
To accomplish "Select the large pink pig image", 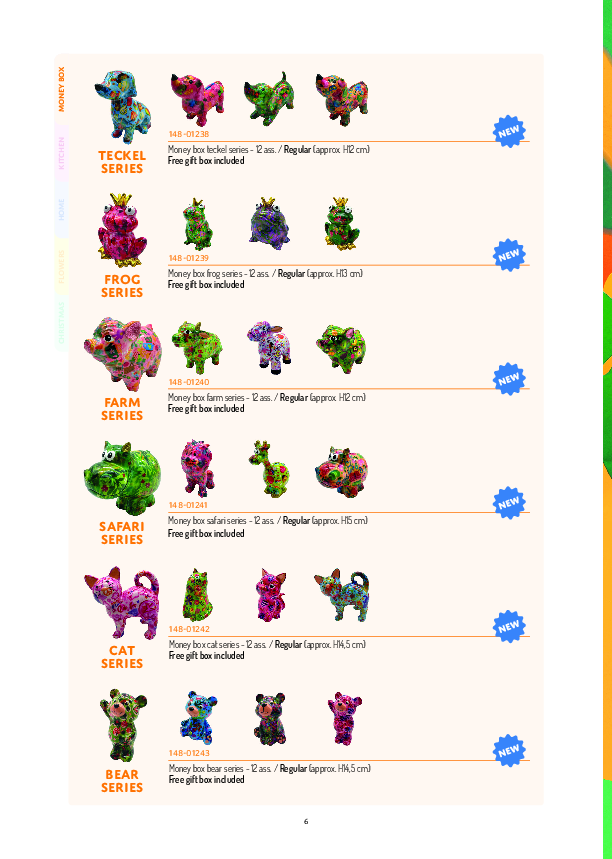I will click(x=123, y=354).
